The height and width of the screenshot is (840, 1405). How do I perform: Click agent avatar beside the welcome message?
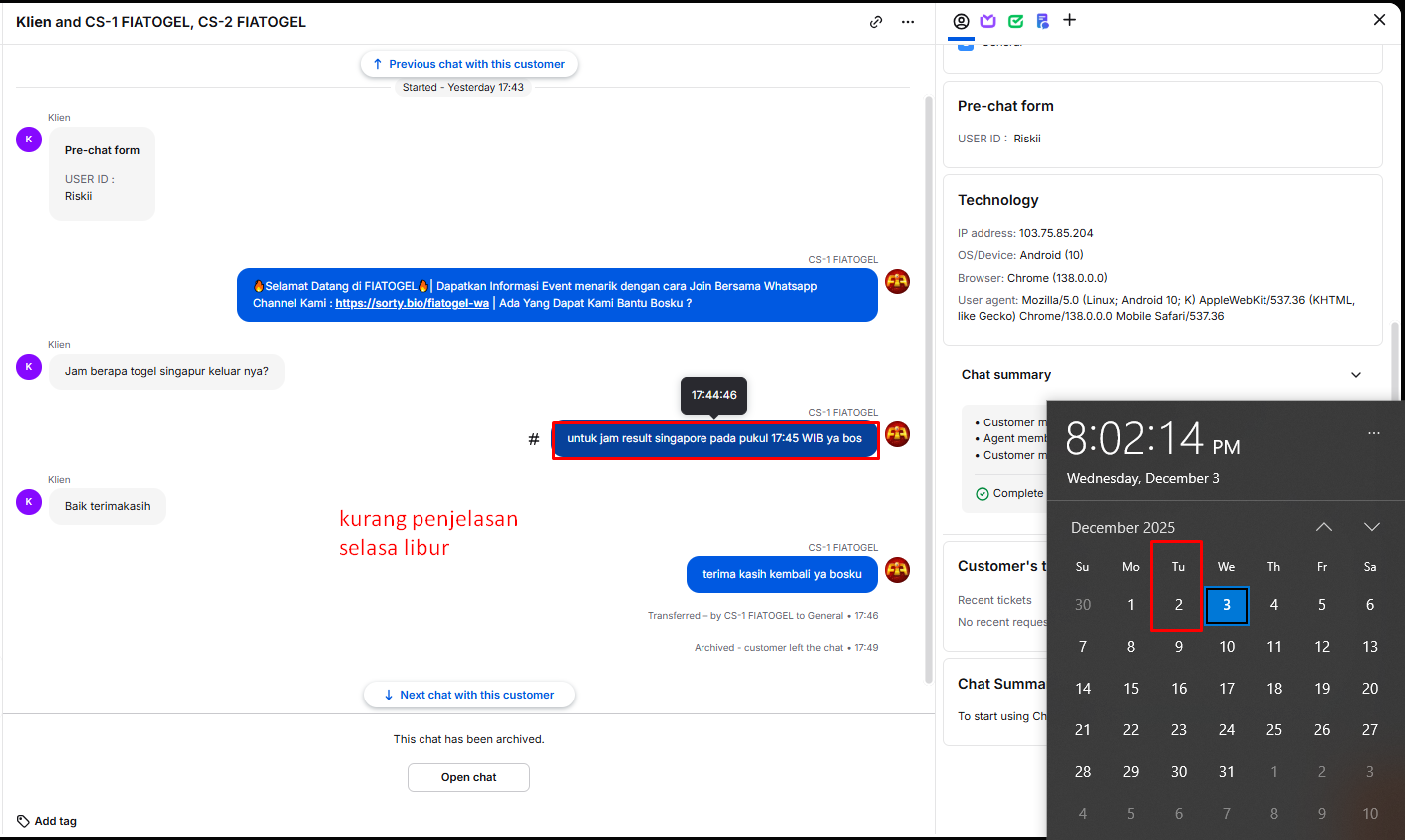pos(898,281)
